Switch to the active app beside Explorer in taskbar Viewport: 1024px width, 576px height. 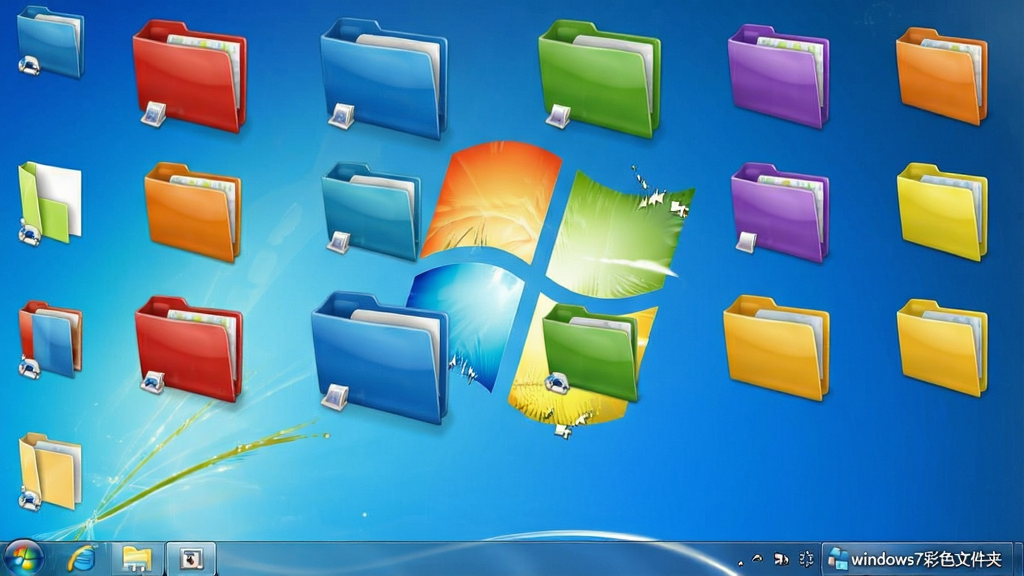tap(191, 559)
